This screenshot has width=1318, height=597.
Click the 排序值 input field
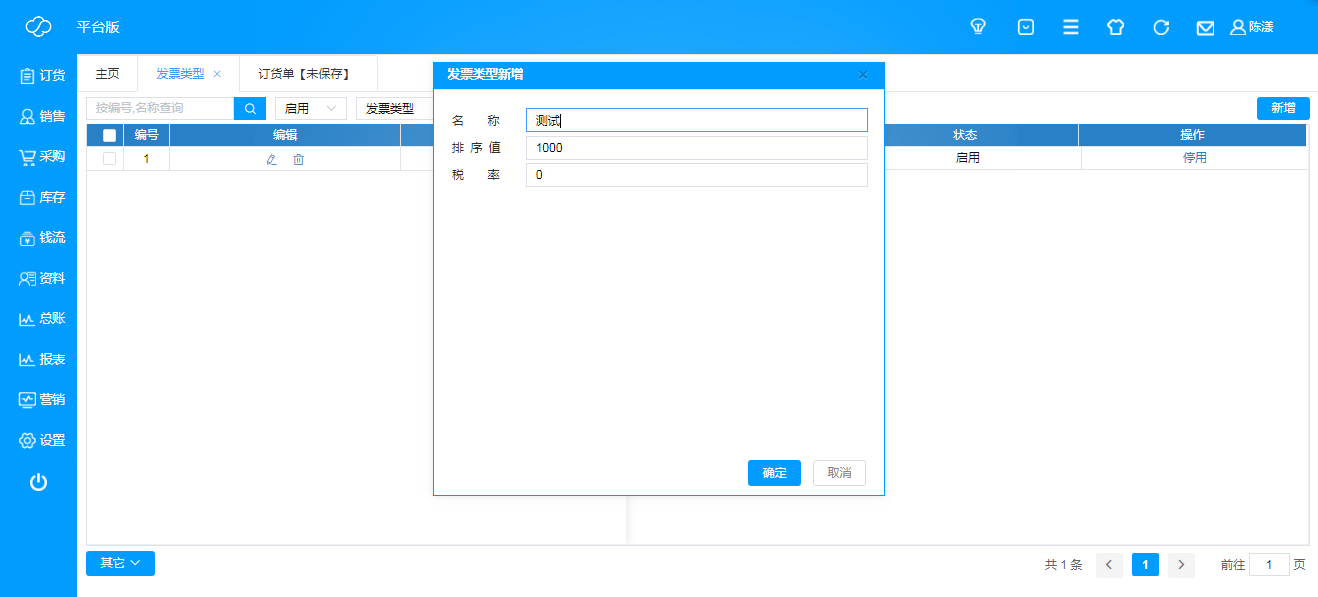696,148
